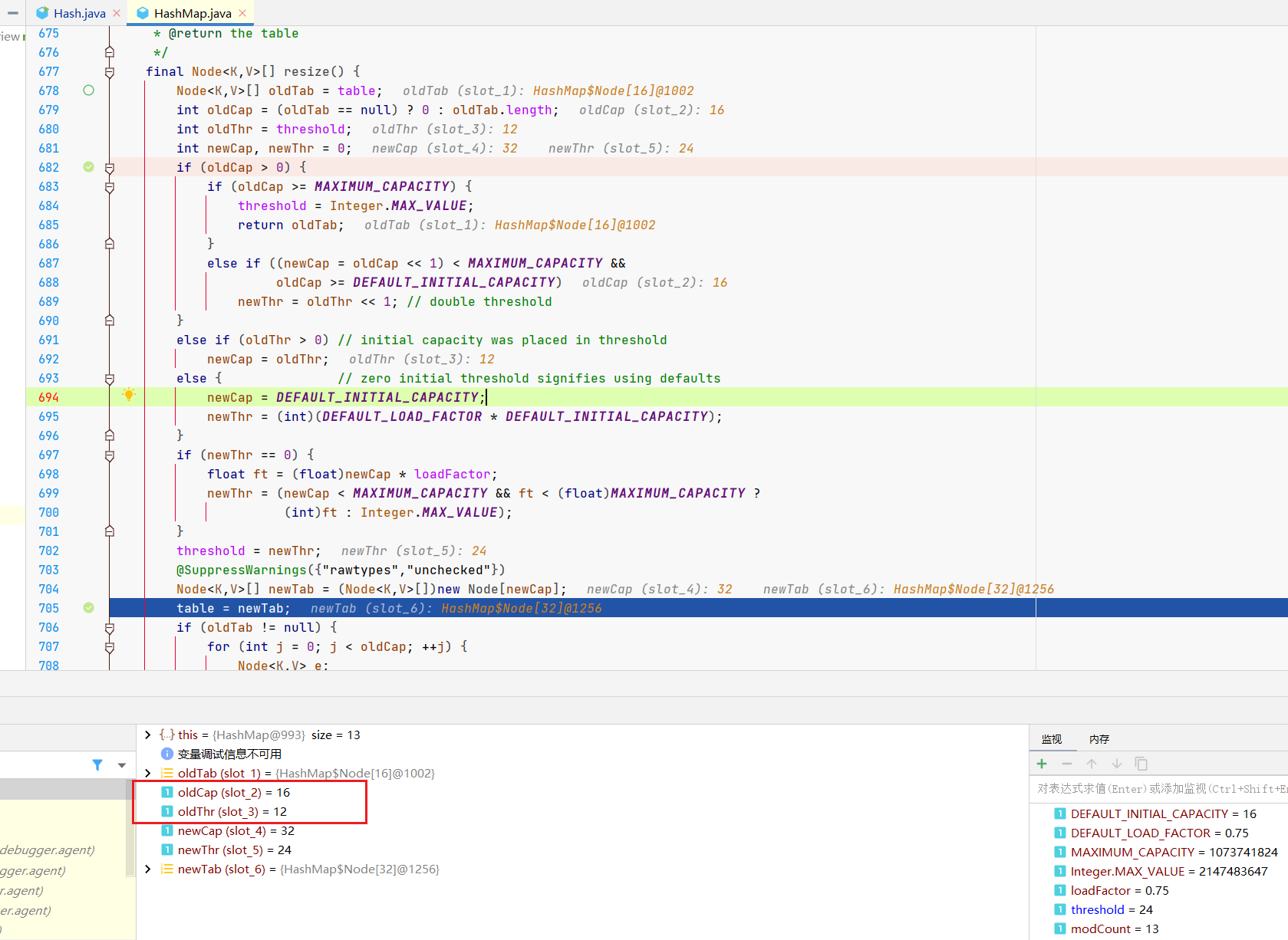1288x940 pixels.
Task: Click DEFAULT_LOAD_FACTOR on line 695
Action: pyautogui.click(x=403, y=416)
